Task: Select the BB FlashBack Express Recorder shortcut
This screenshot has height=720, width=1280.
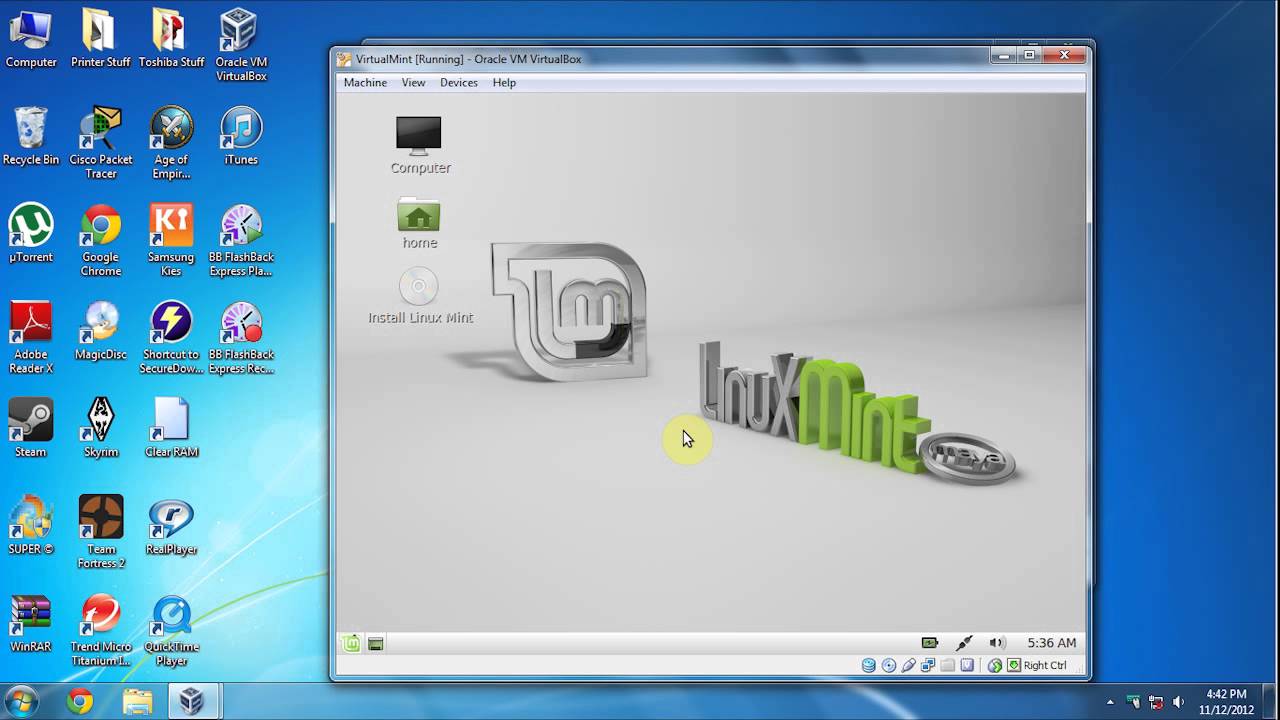Action: [x=241, y=338]
